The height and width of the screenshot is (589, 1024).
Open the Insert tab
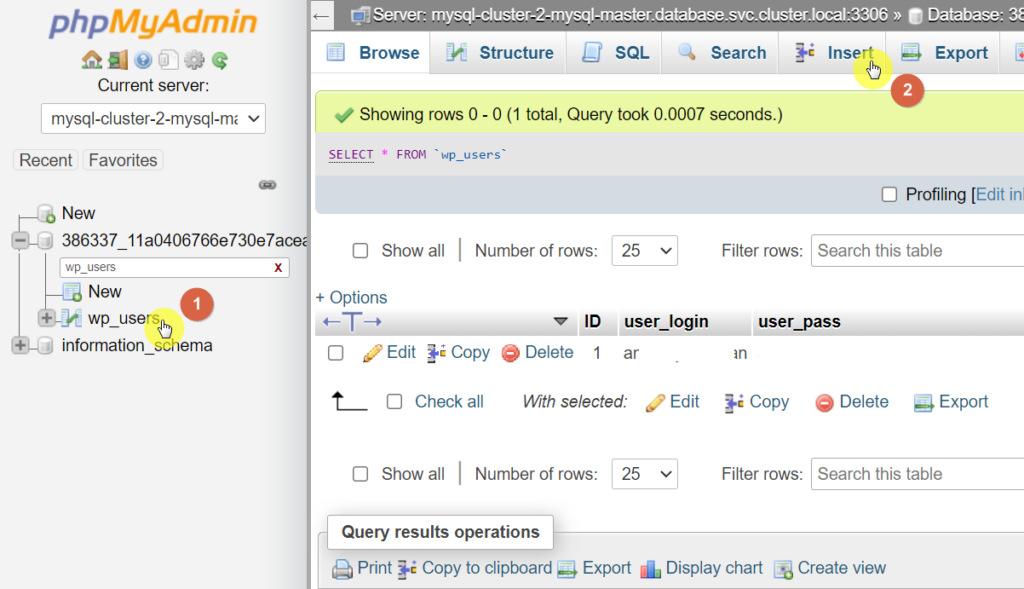[834, 53]
